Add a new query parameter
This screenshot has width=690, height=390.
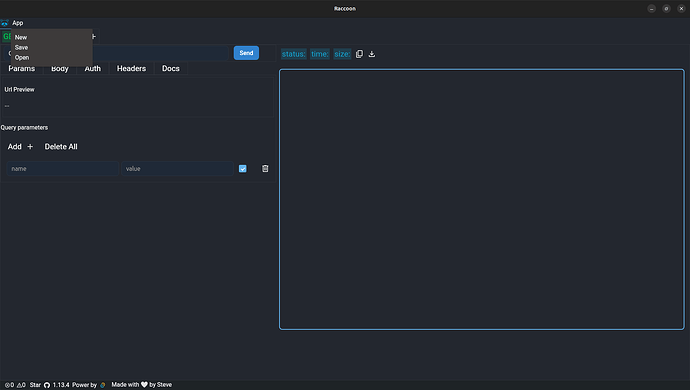pyautogui.click(x=20, y=147)
